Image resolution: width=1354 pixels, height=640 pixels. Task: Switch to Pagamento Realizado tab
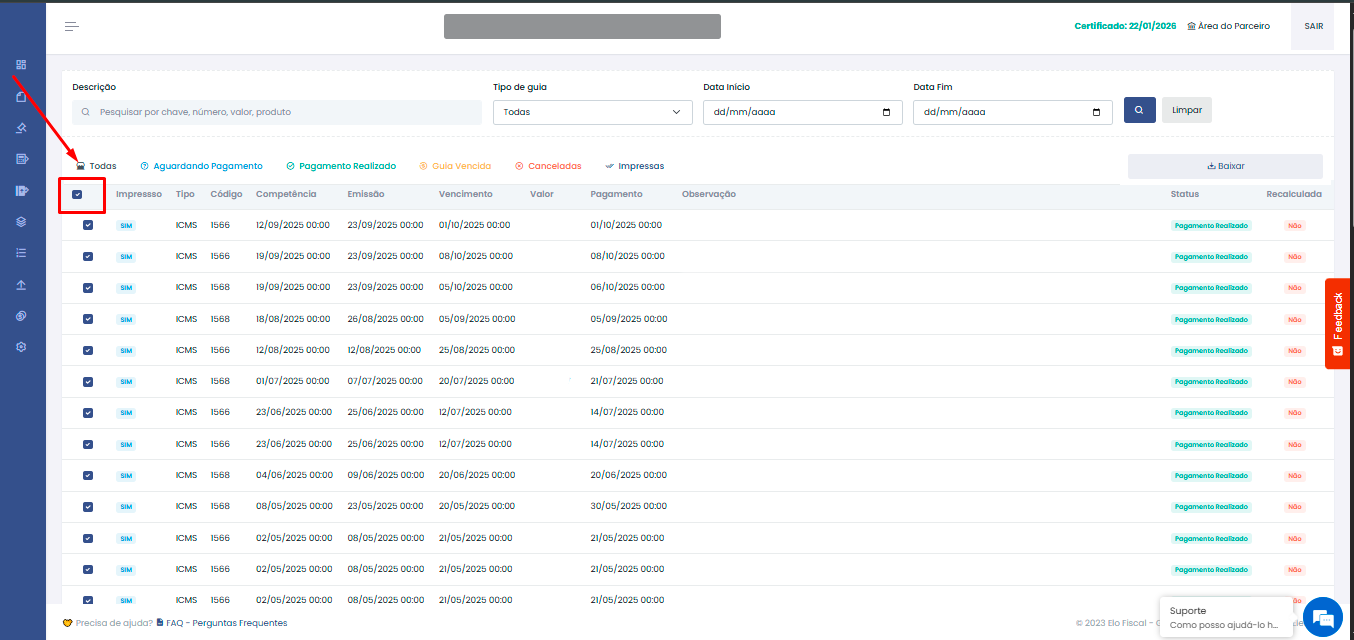(341, 166)
